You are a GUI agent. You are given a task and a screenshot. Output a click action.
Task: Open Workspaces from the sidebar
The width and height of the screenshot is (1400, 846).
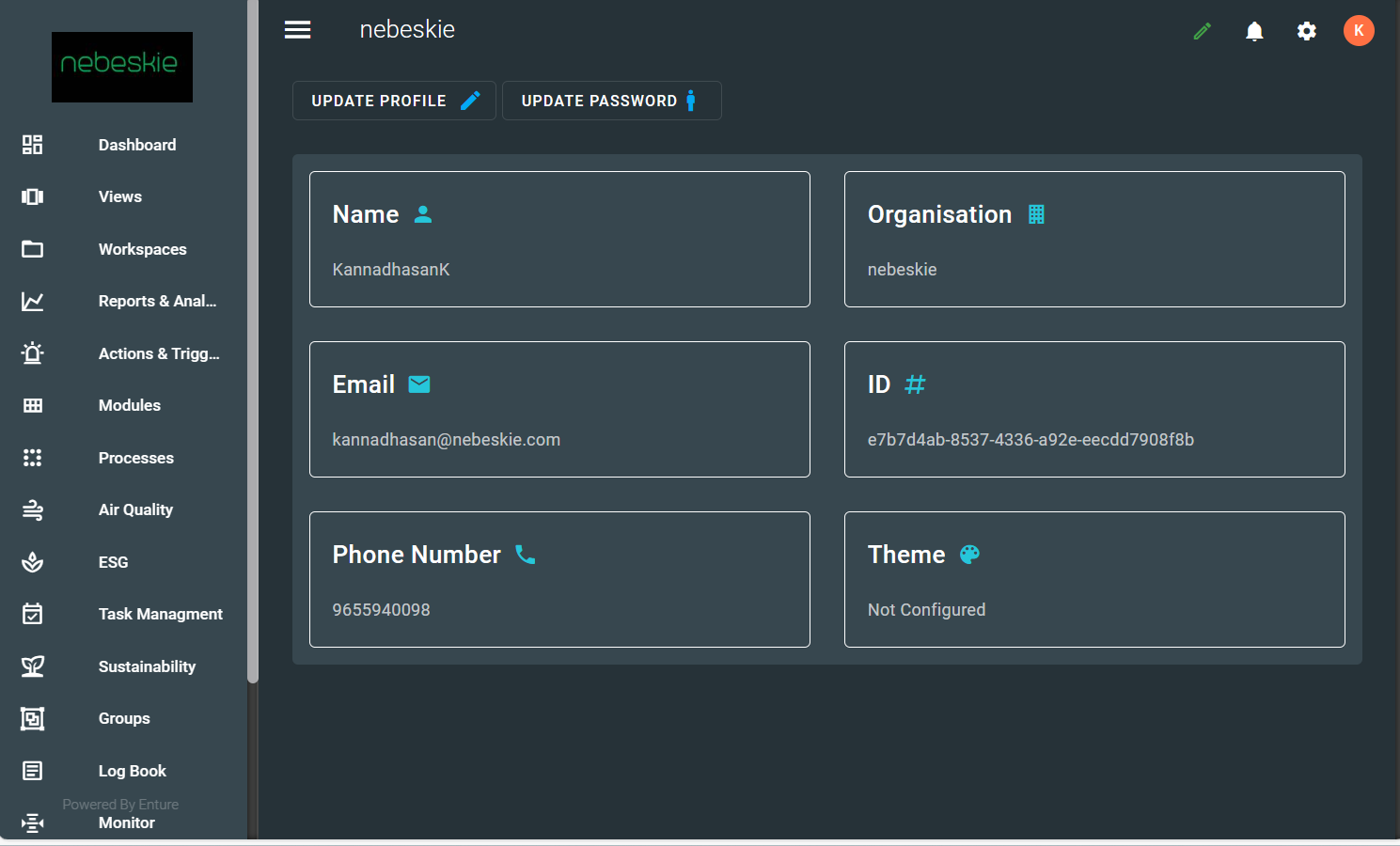coord(142,249)
